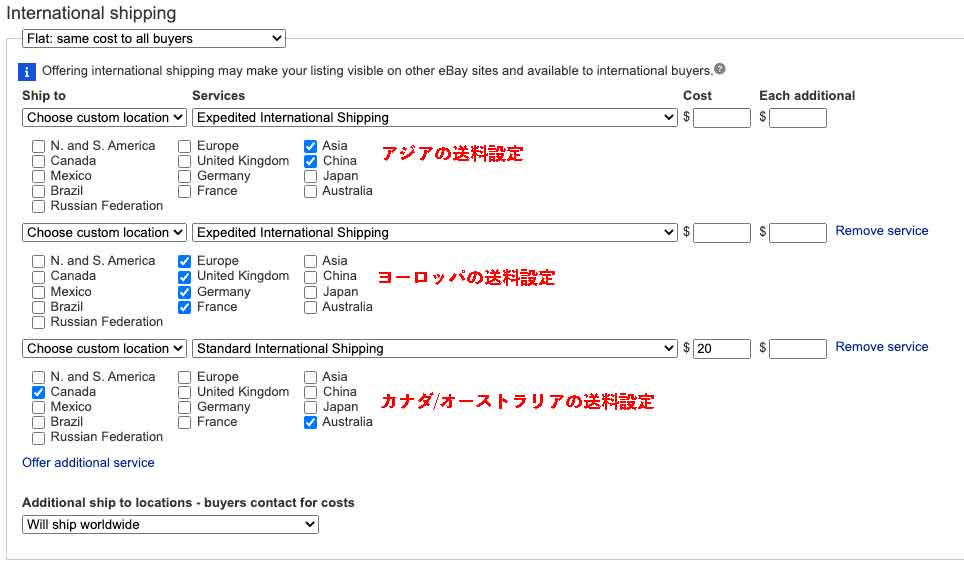This screenshot has width=964, height=571.
Task: Check Canada in second service
Action: pos(38,277)
